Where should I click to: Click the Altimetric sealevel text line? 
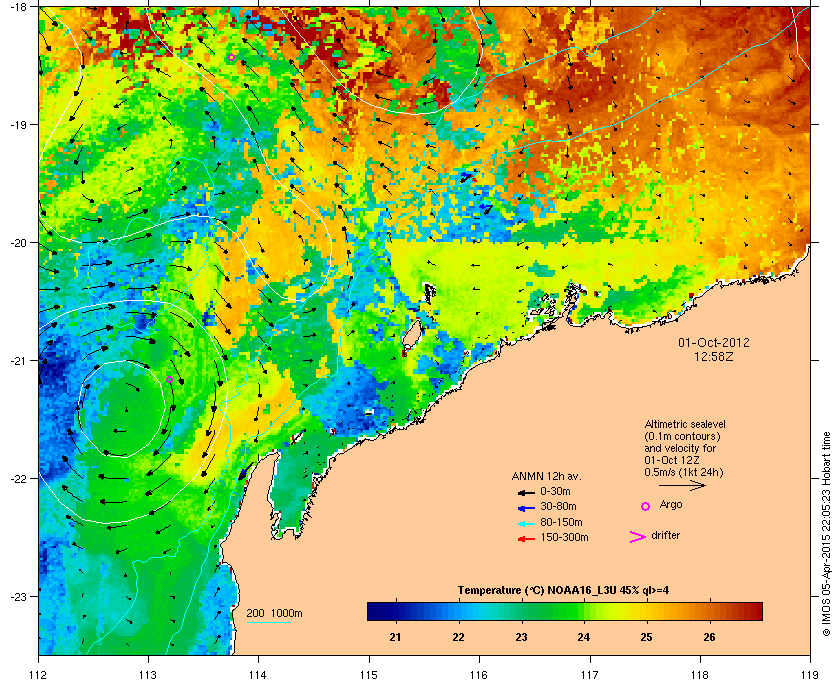[685, 424]
